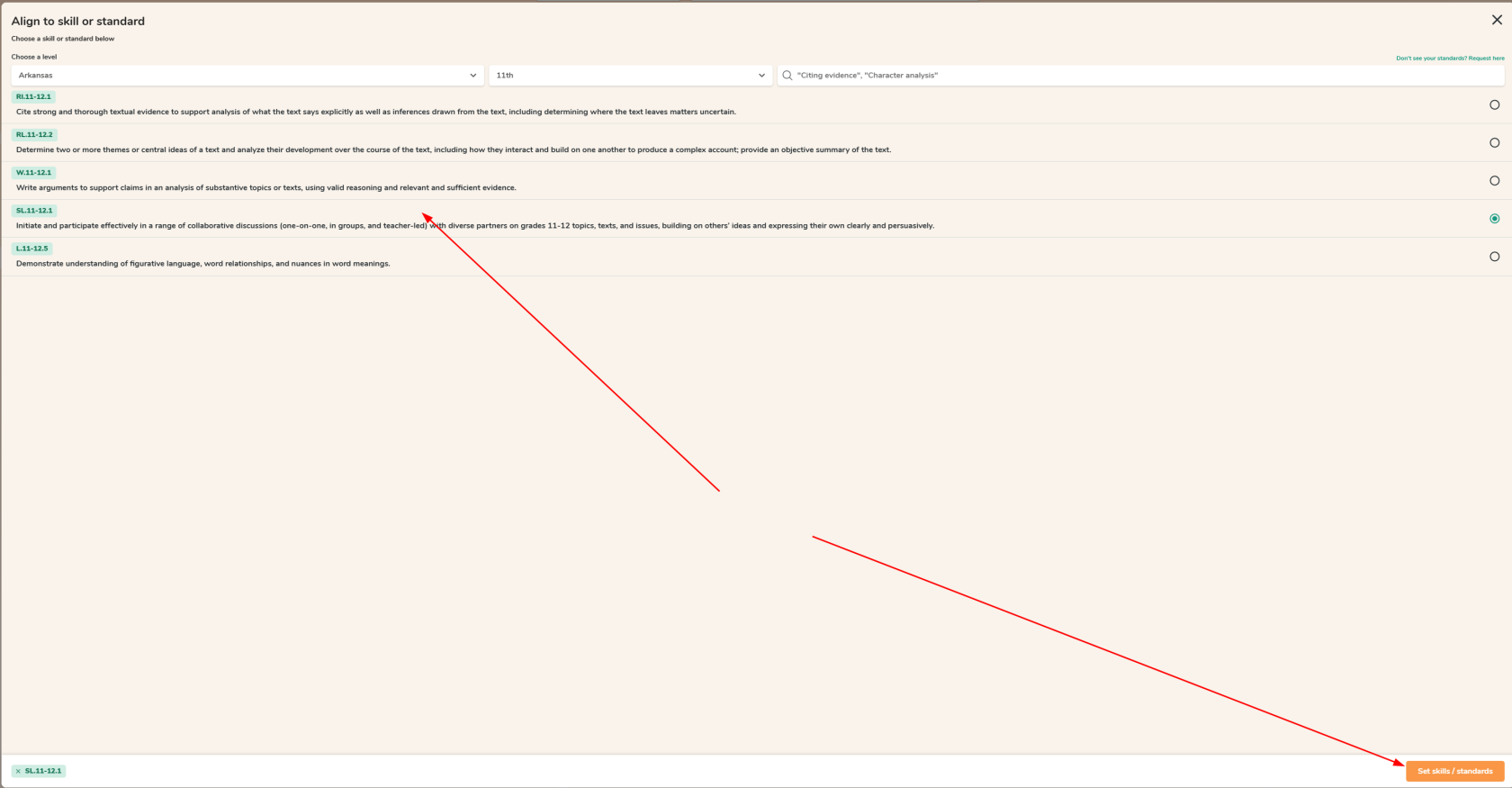Click the Set skills / standards button
This screenshot has width=1512, height=788.
coord(1454,771)
